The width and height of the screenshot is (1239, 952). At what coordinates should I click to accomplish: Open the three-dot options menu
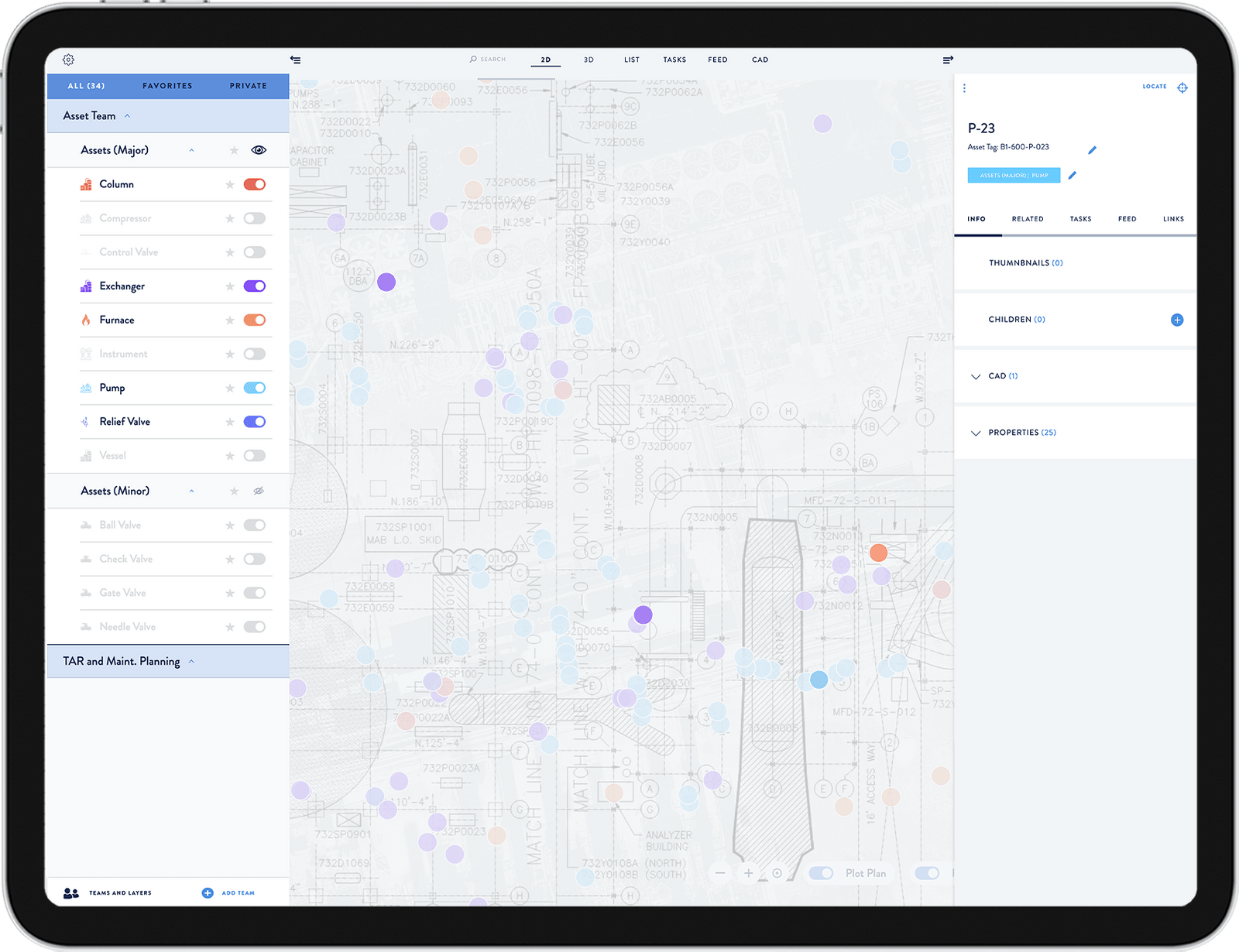point(964,88)
